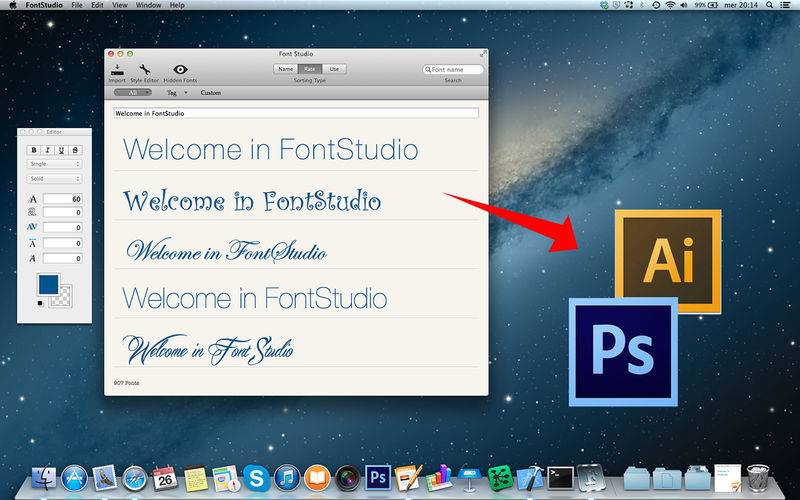Sort fonts by Use

334,69
